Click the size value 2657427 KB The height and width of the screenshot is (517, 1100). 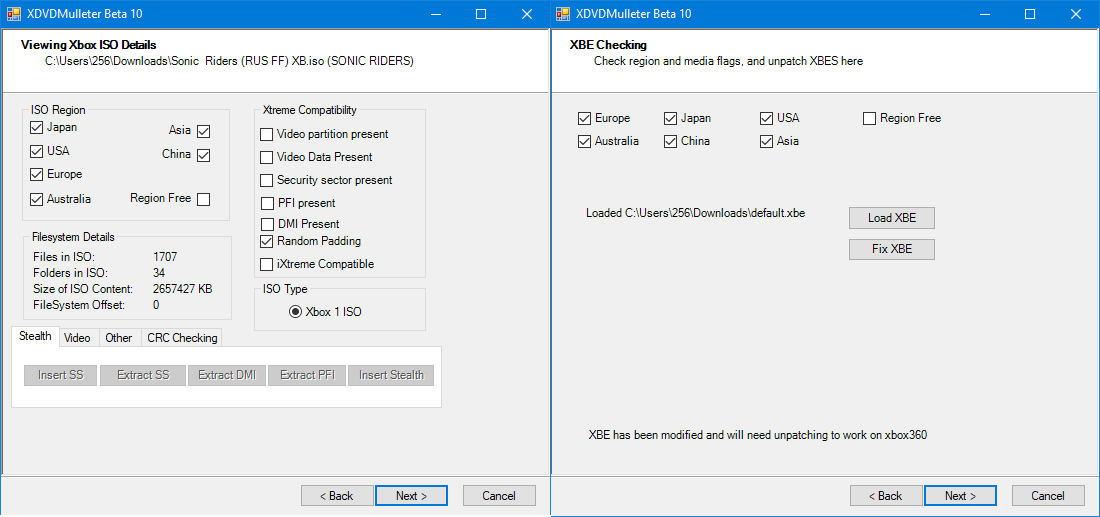(182, 289)
